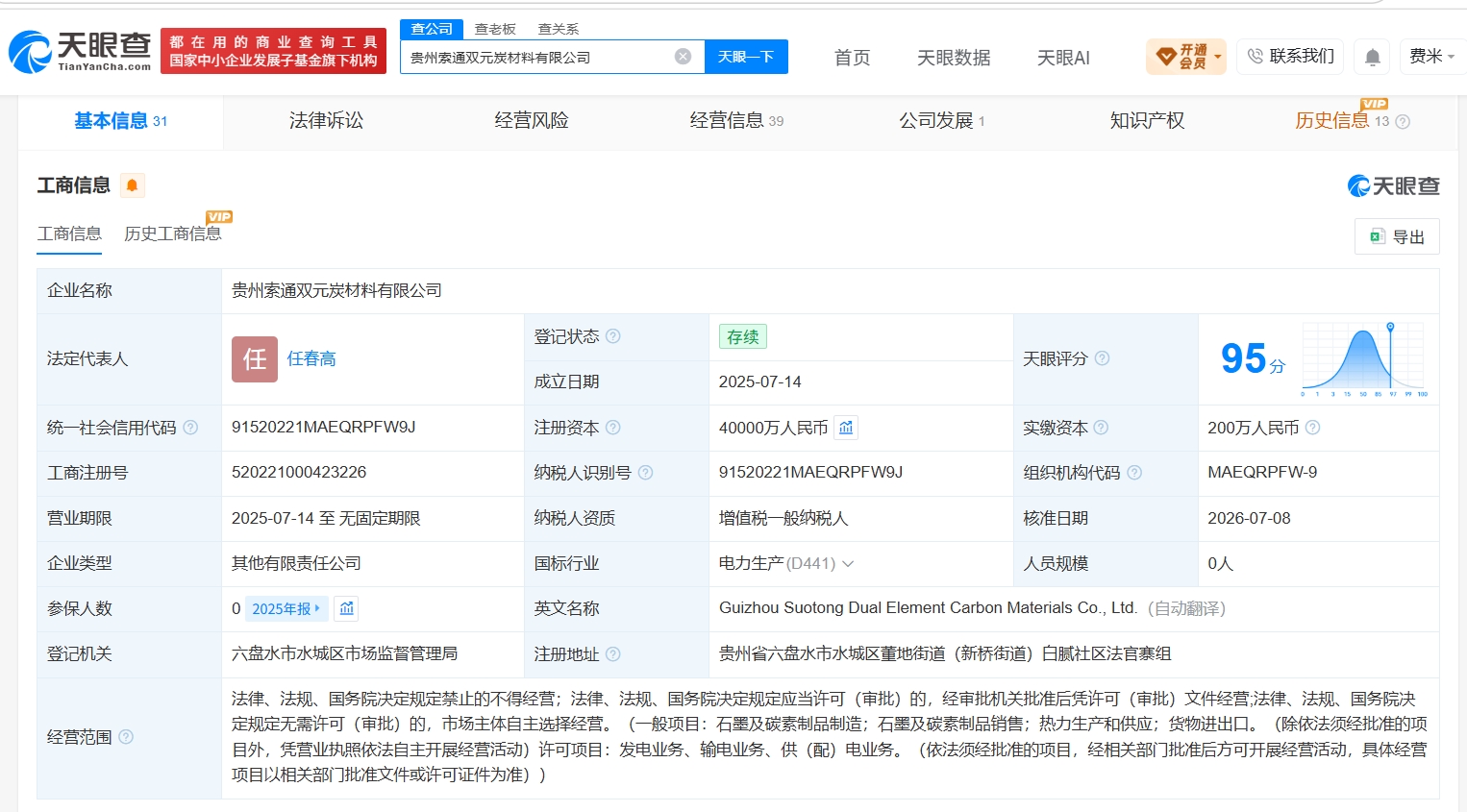Click registration number 520221000423226
The width and height of the screenshot is (1467, 812).
pos(299,473)
